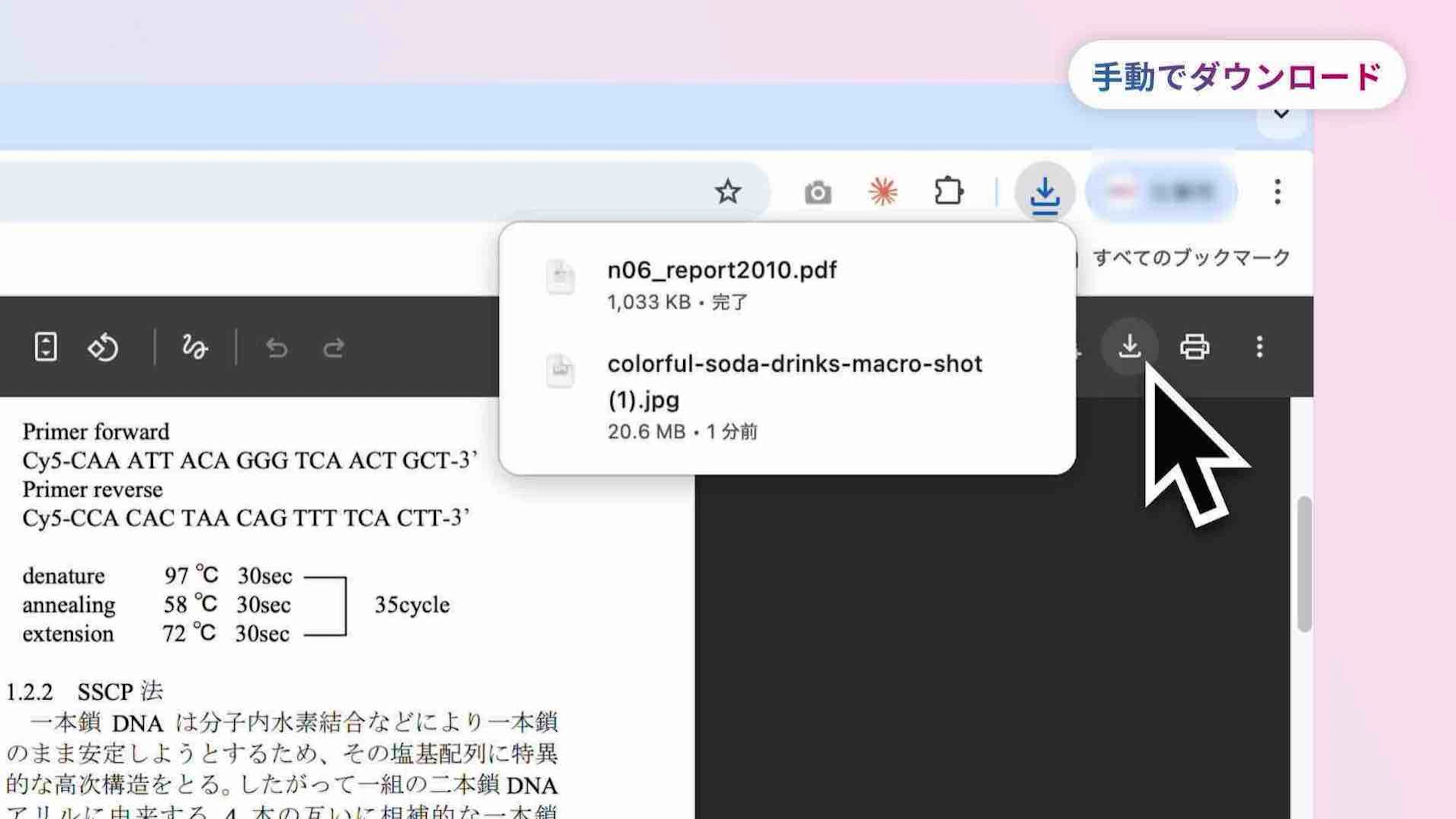Click the PDF fit-to-page icon
Viewport: 1456px width, 819px height.
[x=45, y=347]
